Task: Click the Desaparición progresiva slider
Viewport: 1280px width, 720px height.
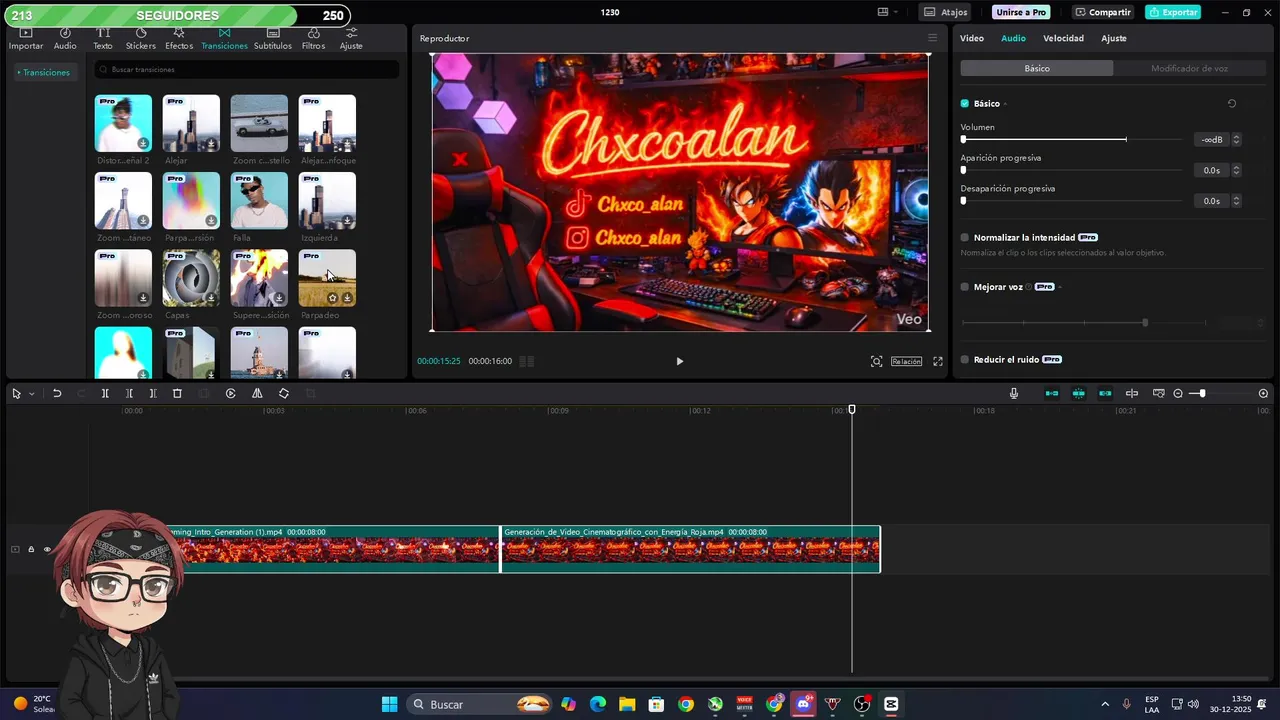Action: (x=1071, y=201)
